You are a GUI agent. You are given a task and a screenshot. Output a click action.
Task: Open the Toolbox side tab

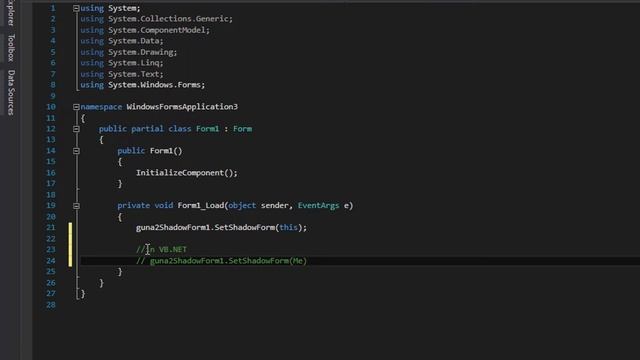[x=11, y=48]
